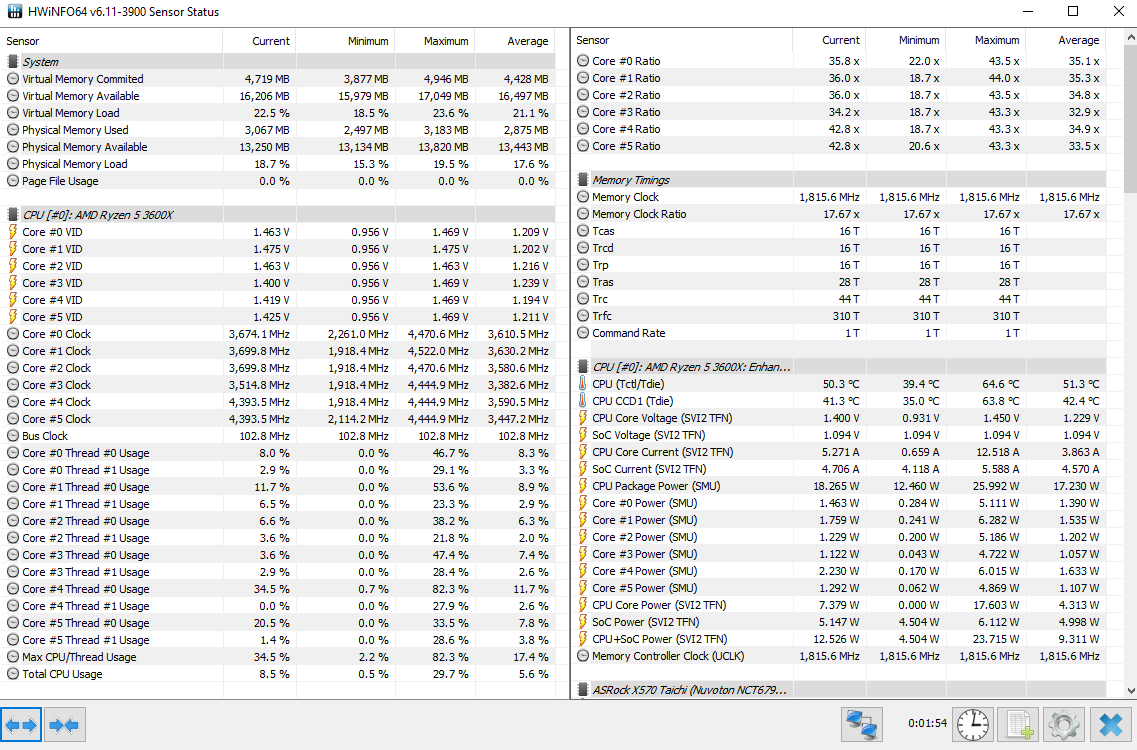Click the elapsed time 0:01:54 readout
Image resolution: width=1137 pixels, height=750 pixels.
(927, 723)
